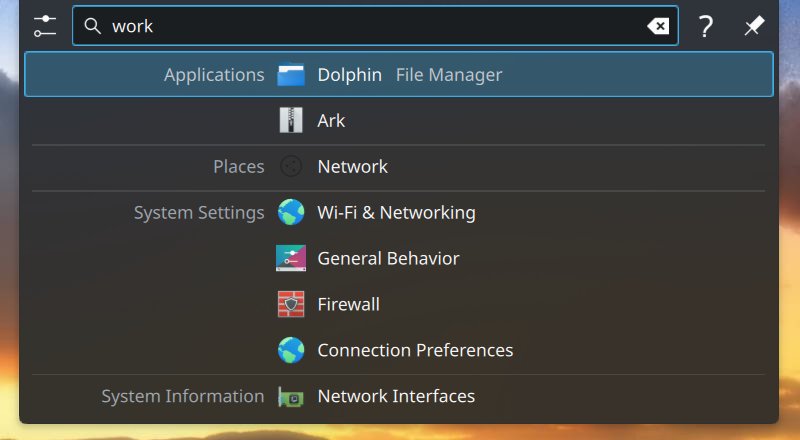Click the Network Interfaces card icon
Screen dimensions: 800x440
(291, 397)
